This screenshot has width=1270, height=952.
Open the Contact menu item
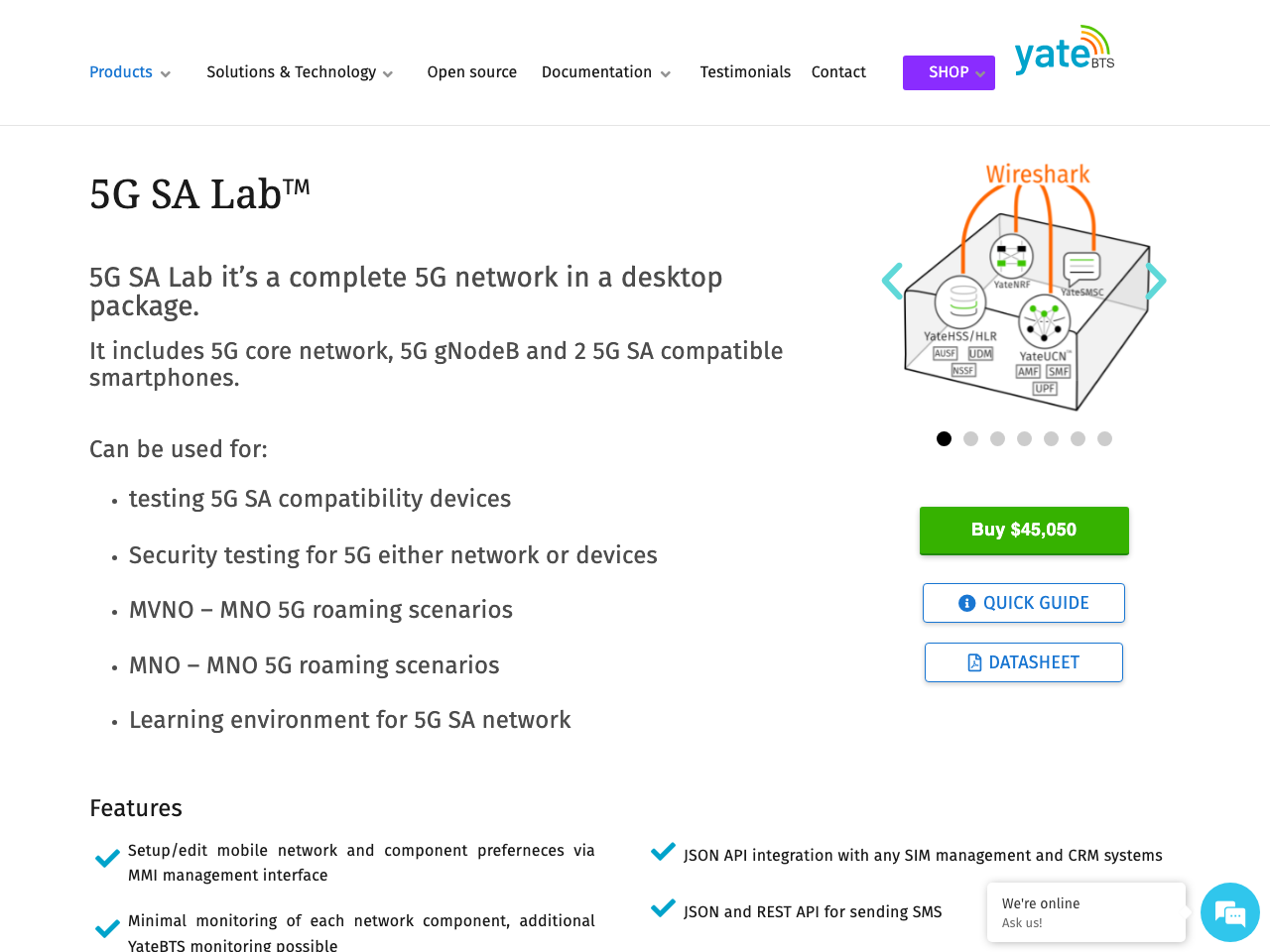pyautogui.click(x=838, y=71)
